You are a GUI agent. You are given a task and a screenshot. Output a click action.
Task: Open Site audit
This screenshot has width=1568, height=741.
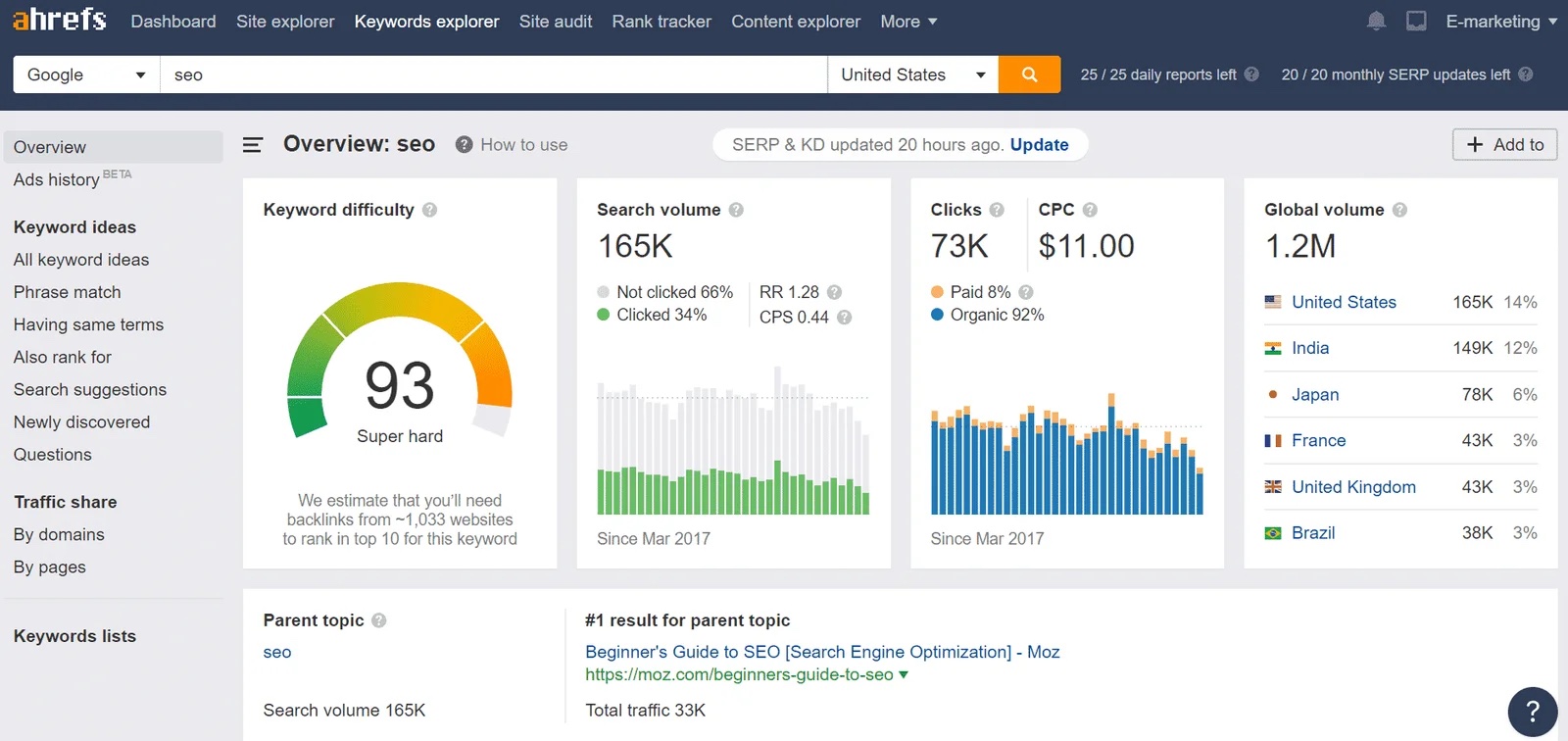[x=556, y=21]
